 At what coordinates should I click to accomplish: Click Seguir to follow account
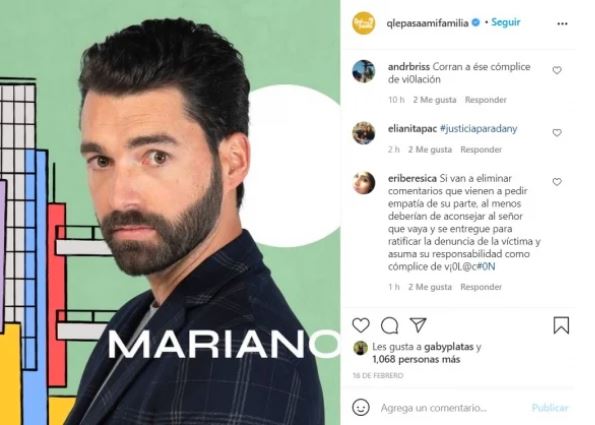(505, 22)
